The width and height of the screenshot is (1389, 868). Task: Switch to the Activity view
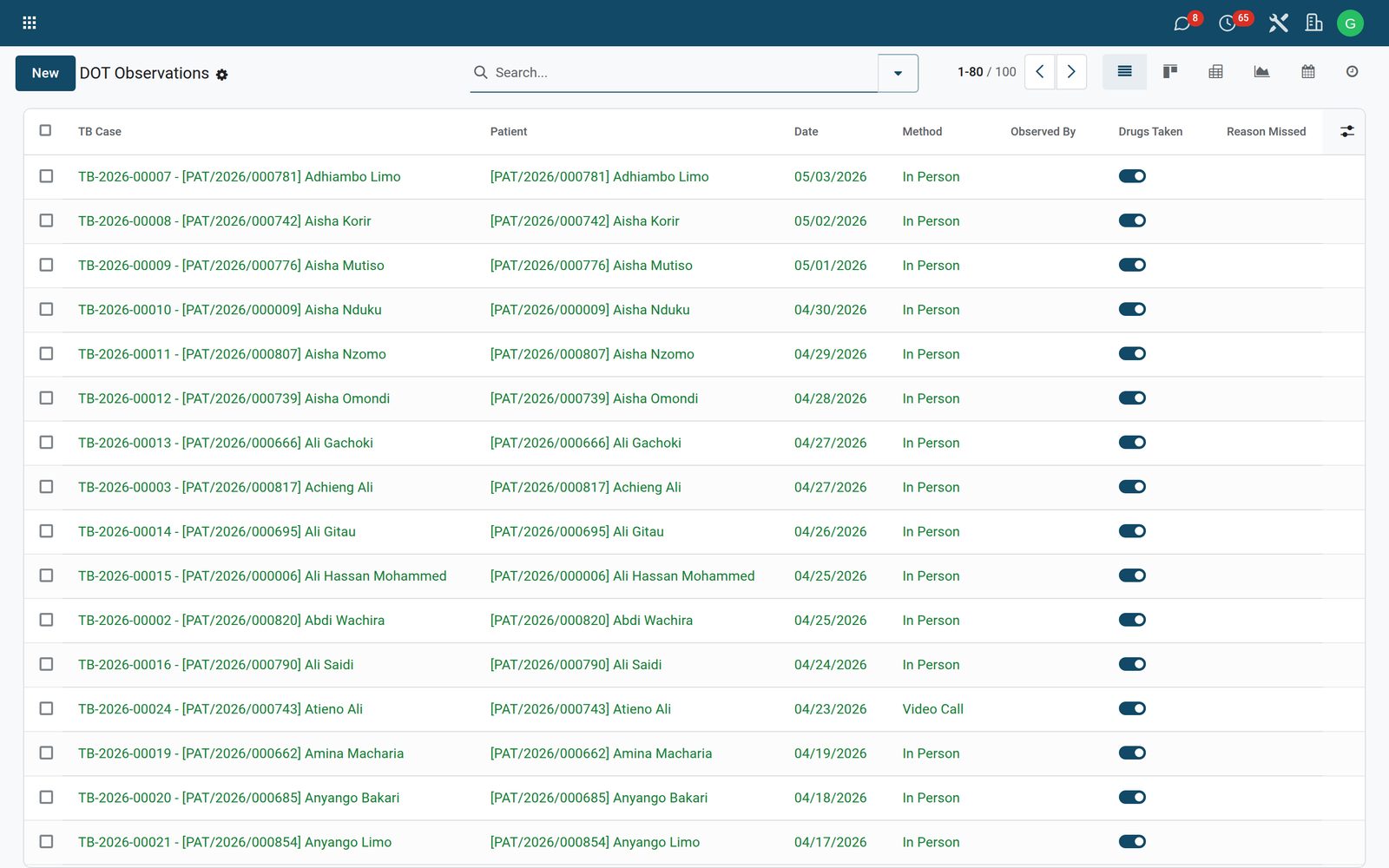1353,72
